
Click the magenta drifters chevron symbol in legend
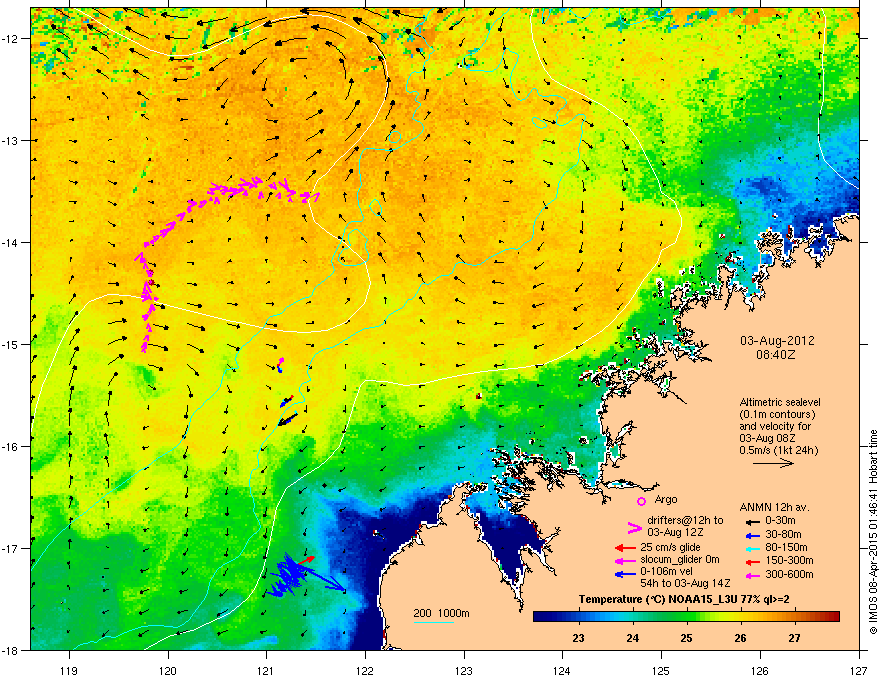pos(634,527)
